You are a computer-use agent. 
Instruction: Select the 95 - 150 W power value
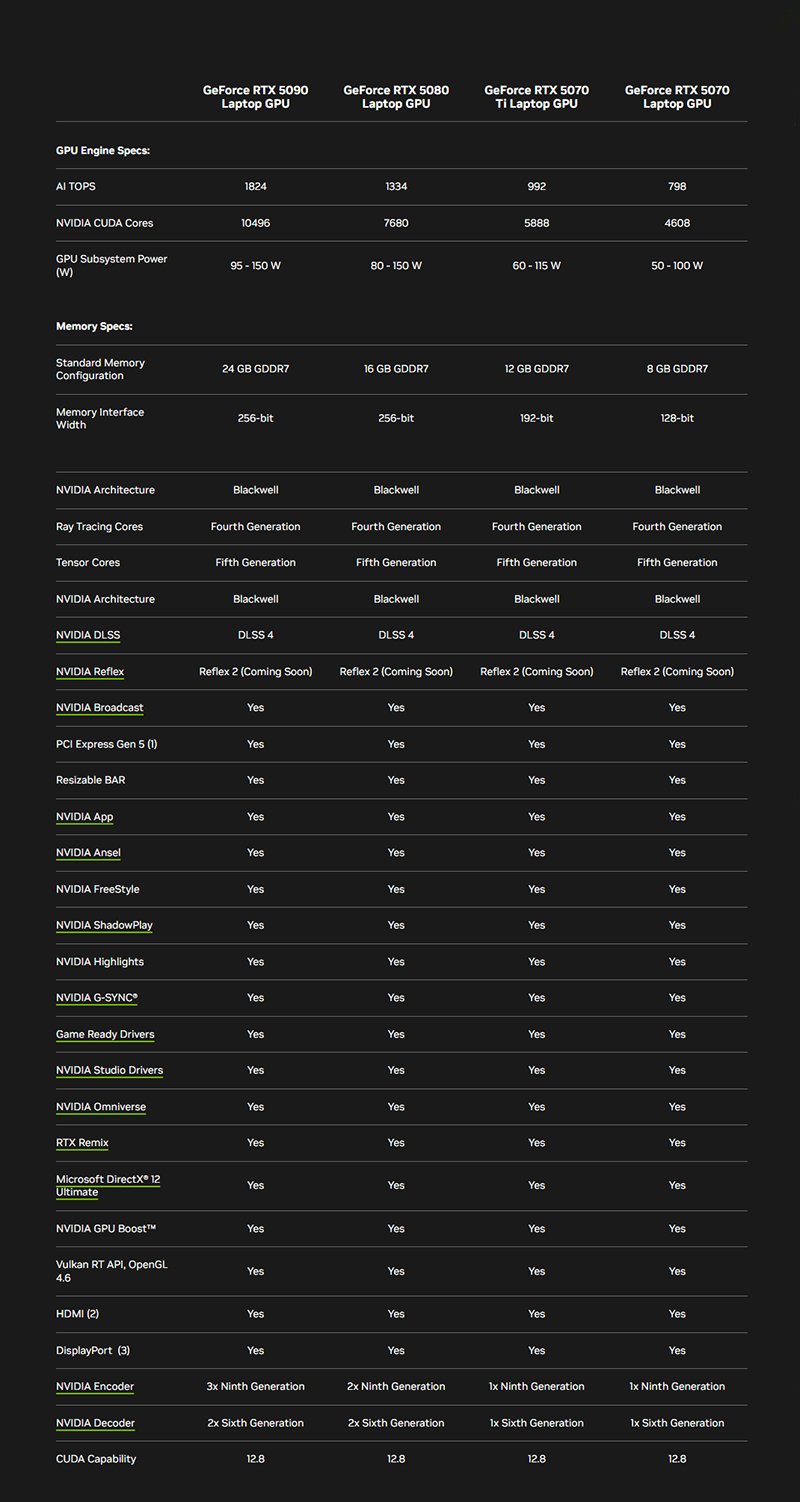[x=256, y=266]
